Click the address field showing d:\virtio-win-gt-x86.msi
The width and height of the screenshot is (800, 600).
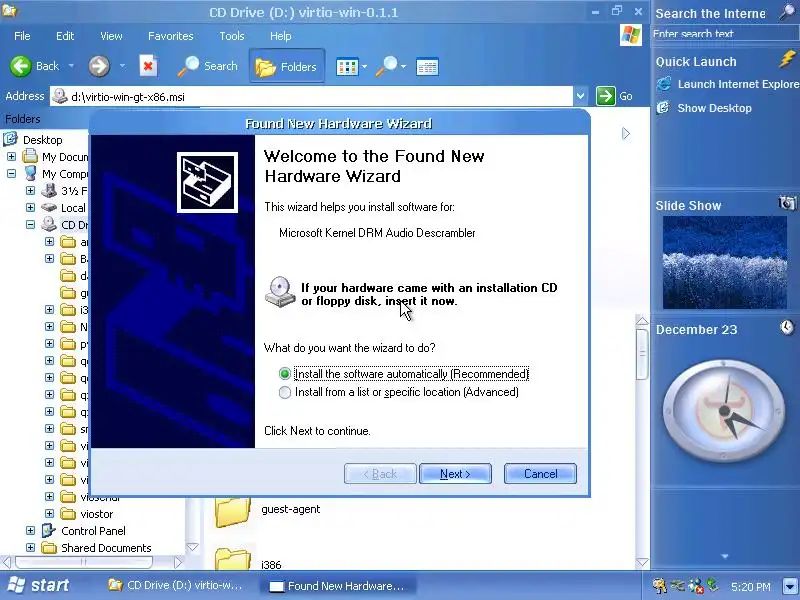311,96
